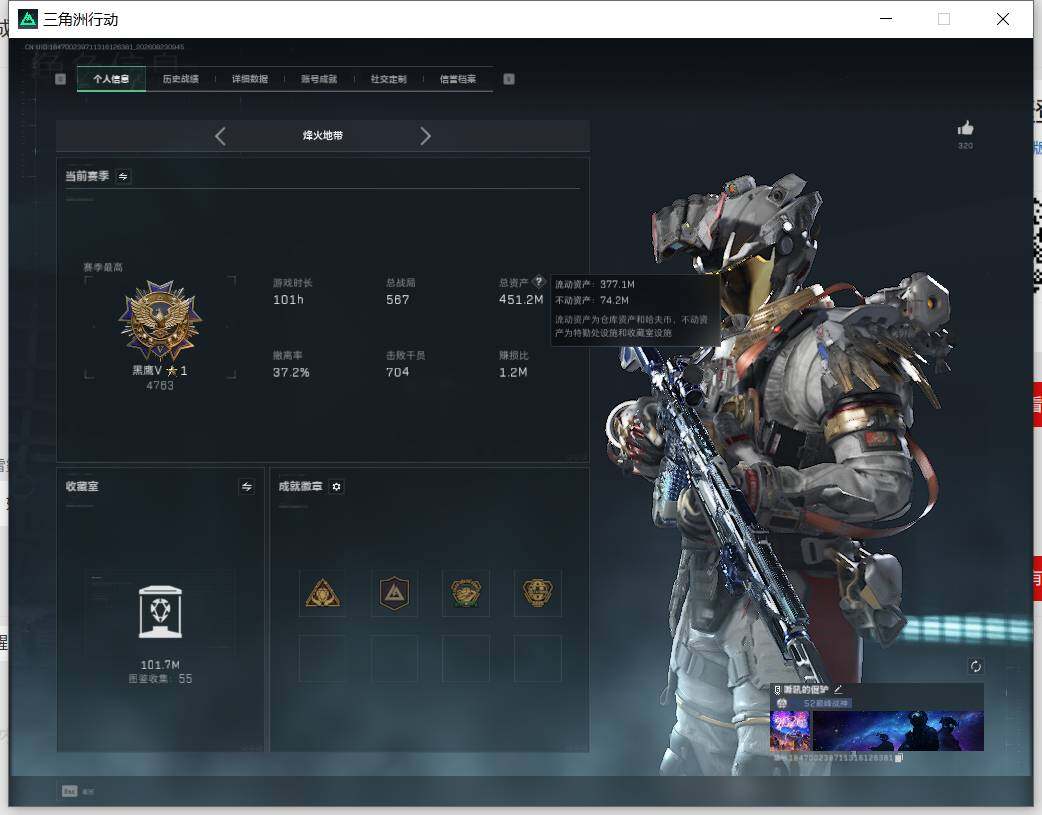Click the refresh character model icon
Viewport: 1042px width, 815px height.
pyautogui.click(x=976, y=666)
